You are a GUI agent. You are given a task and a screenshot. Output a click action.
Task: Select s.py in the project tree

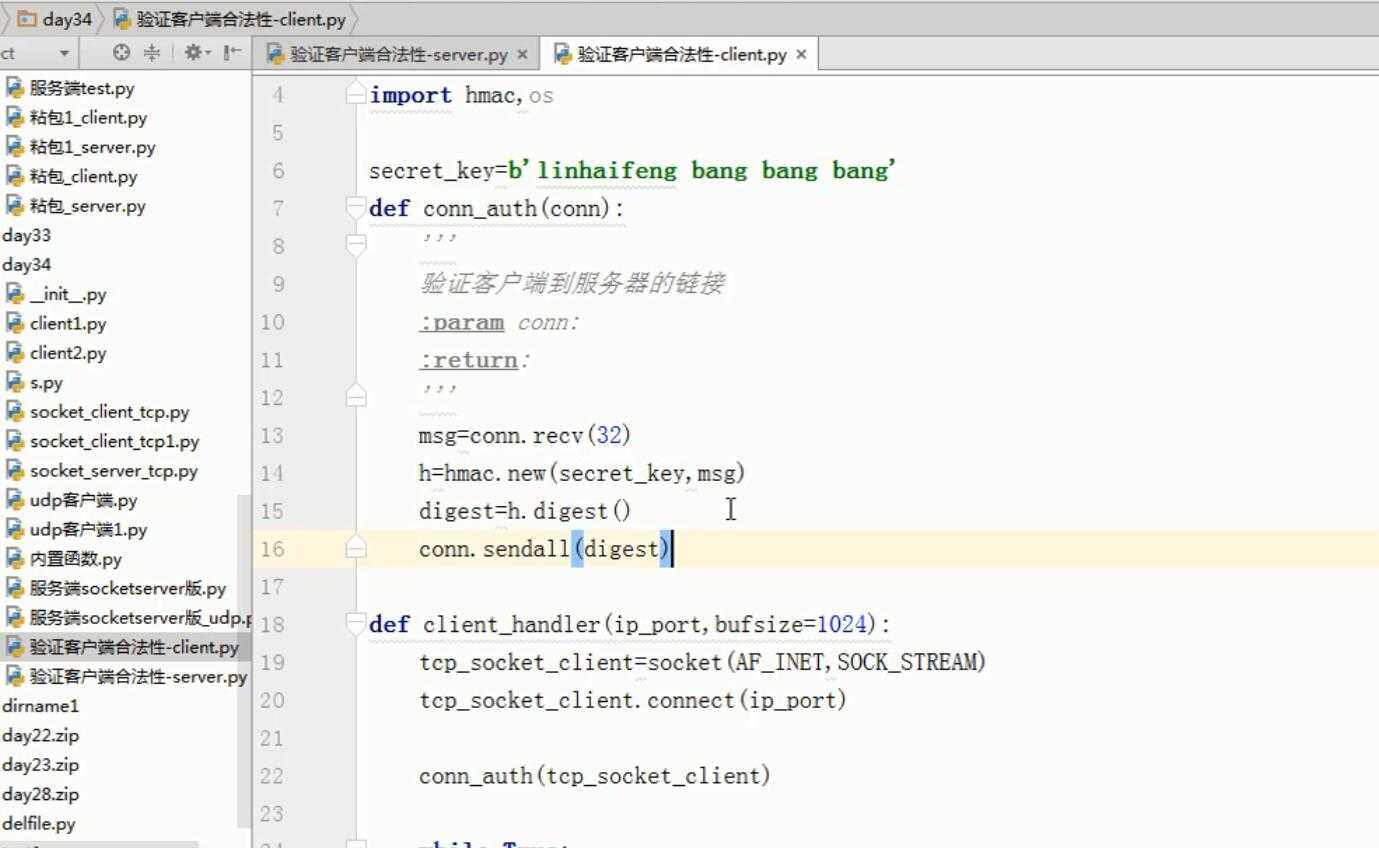coord(35,382)
